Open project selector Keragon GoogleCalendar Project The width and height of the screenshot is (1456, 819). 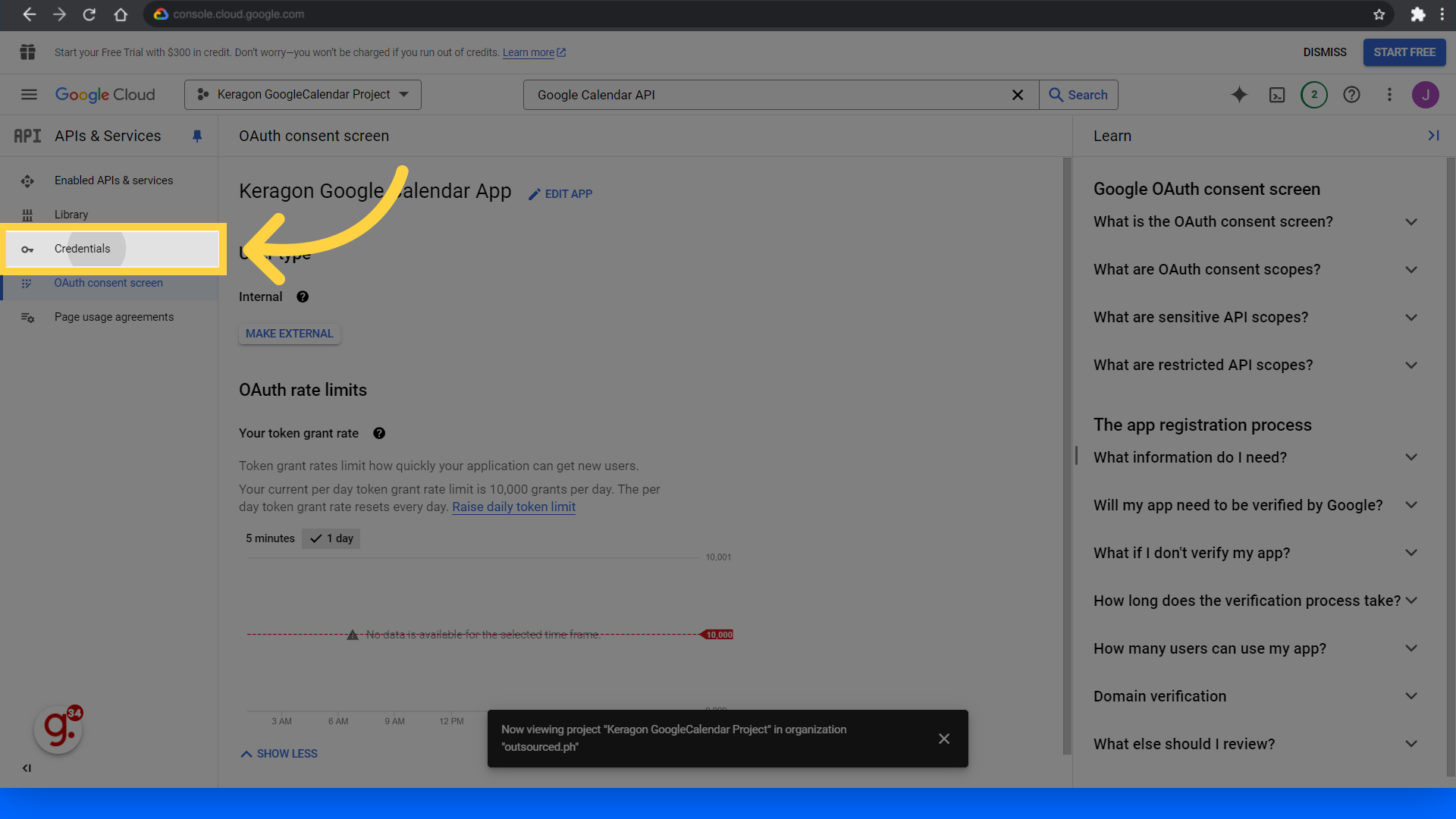pos(303,95)
